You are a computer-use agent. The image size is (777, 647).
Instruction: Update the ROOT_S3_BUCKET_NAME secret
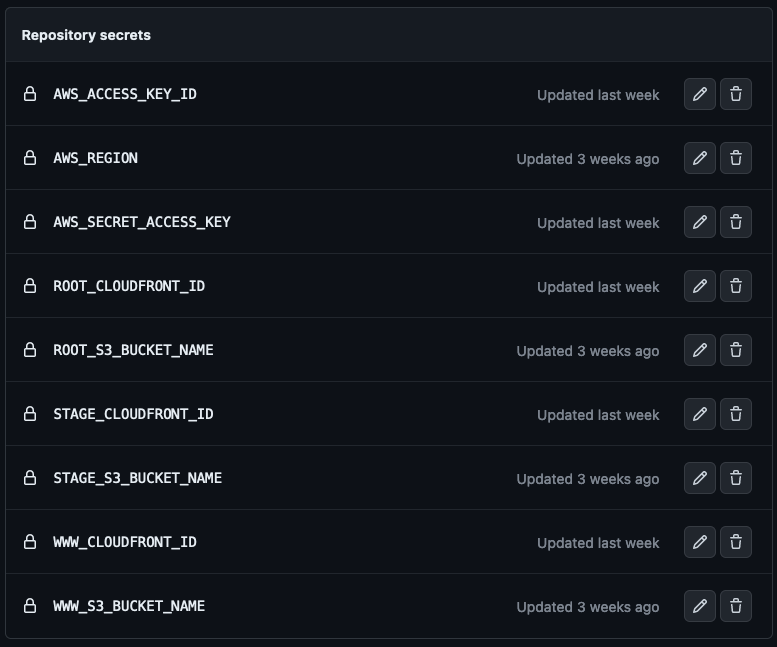tap(700, 350)
